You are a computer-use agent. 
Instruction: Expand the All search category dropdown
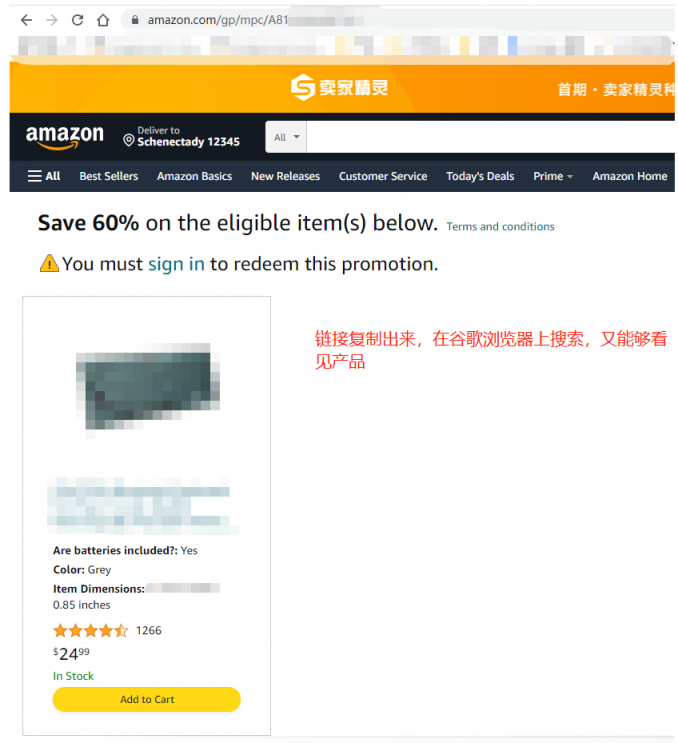286,137
